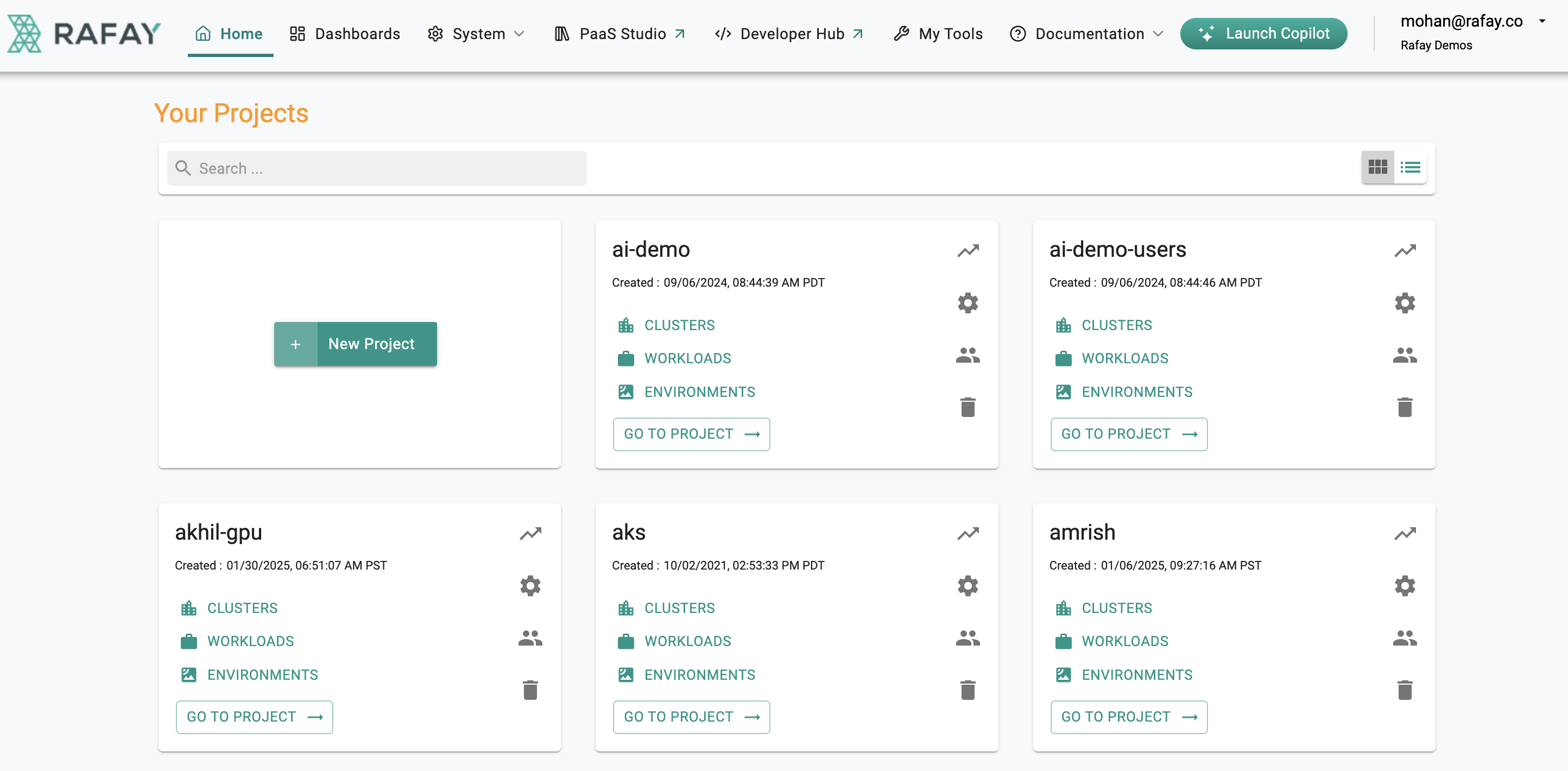Expand the System menu dropdown

[476, 34]
